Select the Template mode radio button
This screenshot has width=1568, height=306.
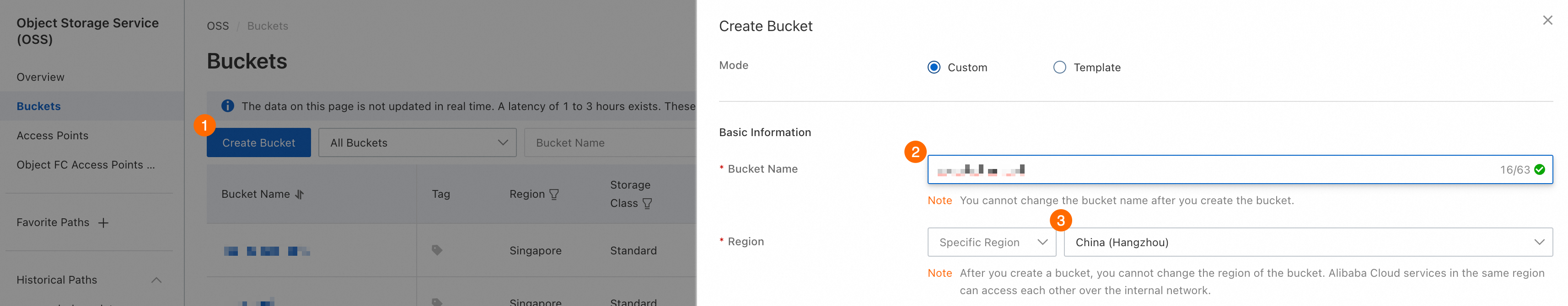[1060, 68]
